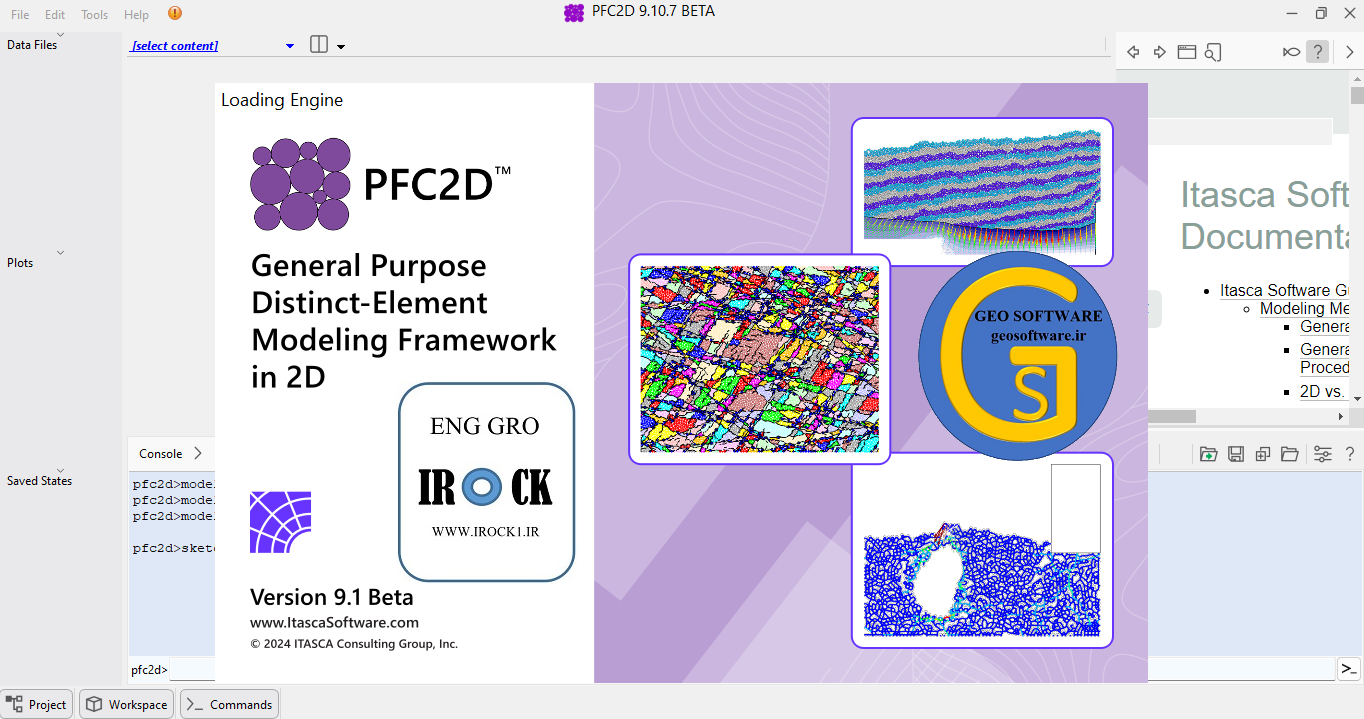Screen dimensions: 1364x719
Task: Click the help search page icon
Action: pyautogui.click(x=1213, y=52)
